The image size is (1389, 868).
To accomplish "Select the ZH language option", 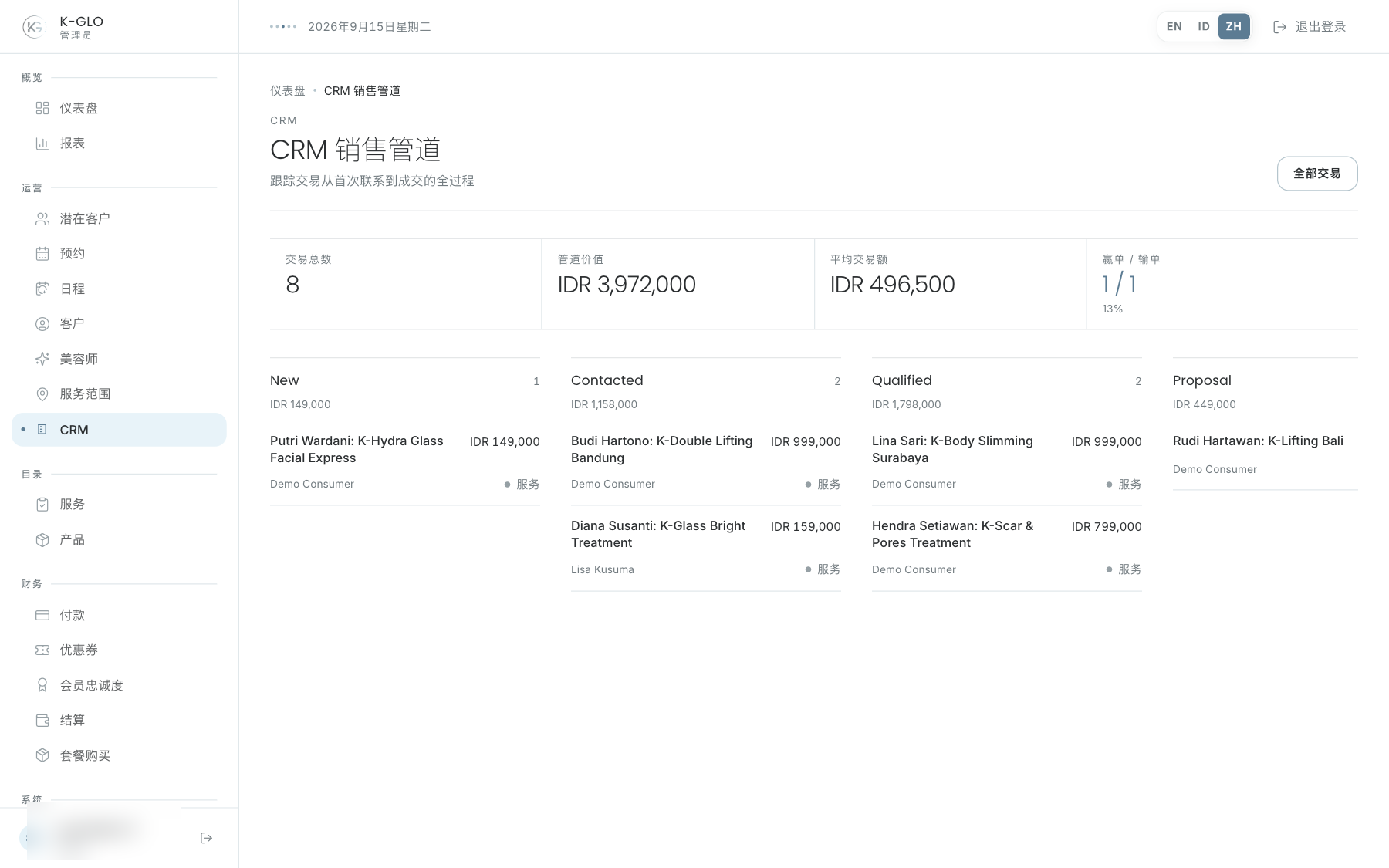I will pyautogui.click(x=1234, y=26).
